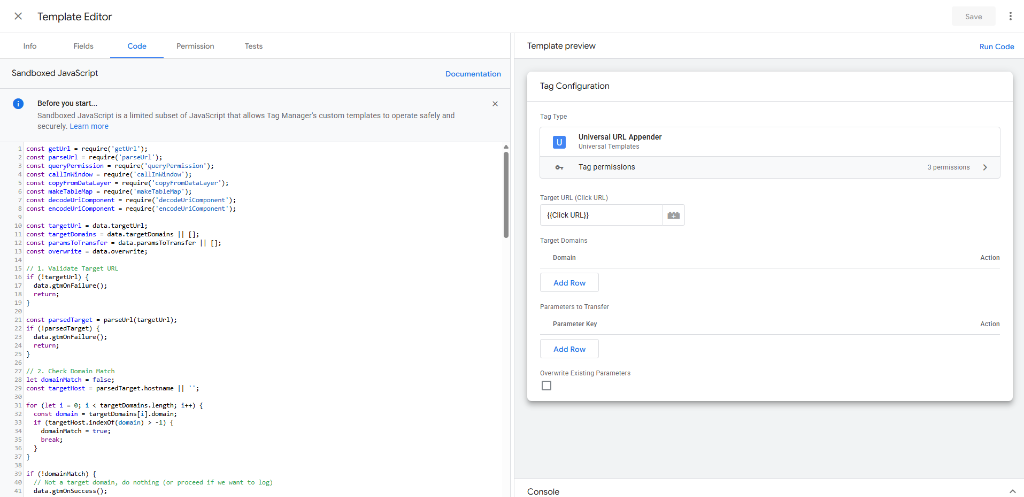Click Run Code in template preview
This screenshot has height=497, width=1024.
point(997,46)
